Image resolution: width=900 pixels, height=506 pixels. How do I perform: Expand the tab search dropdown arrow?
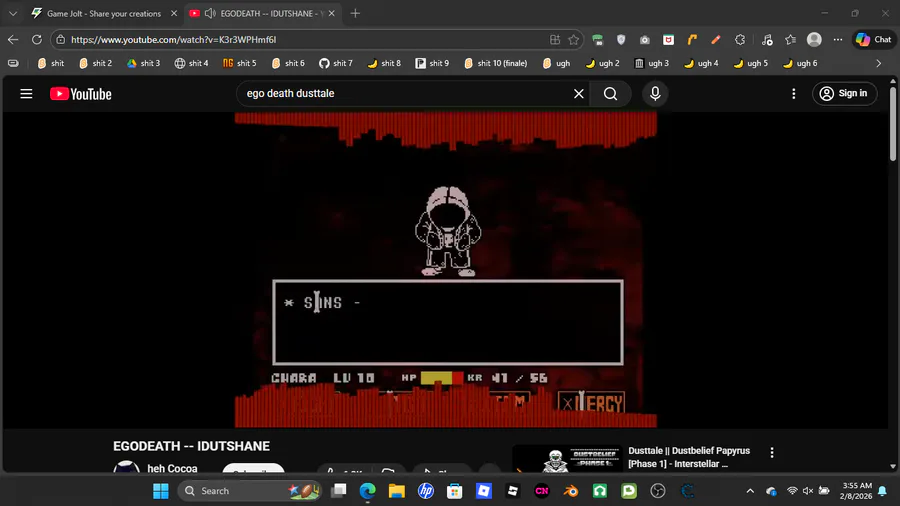click(x=13, y=13)
